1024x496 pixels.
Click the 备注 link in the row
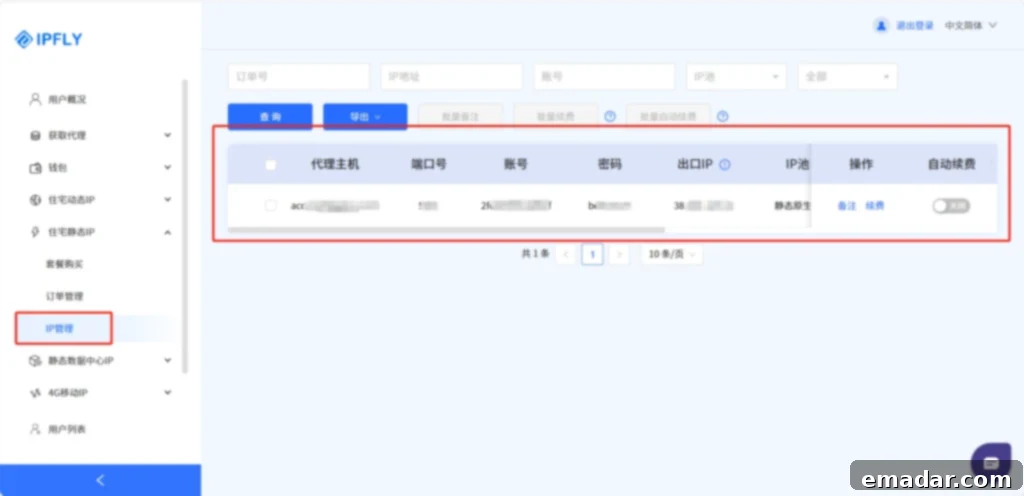[846, 206]
